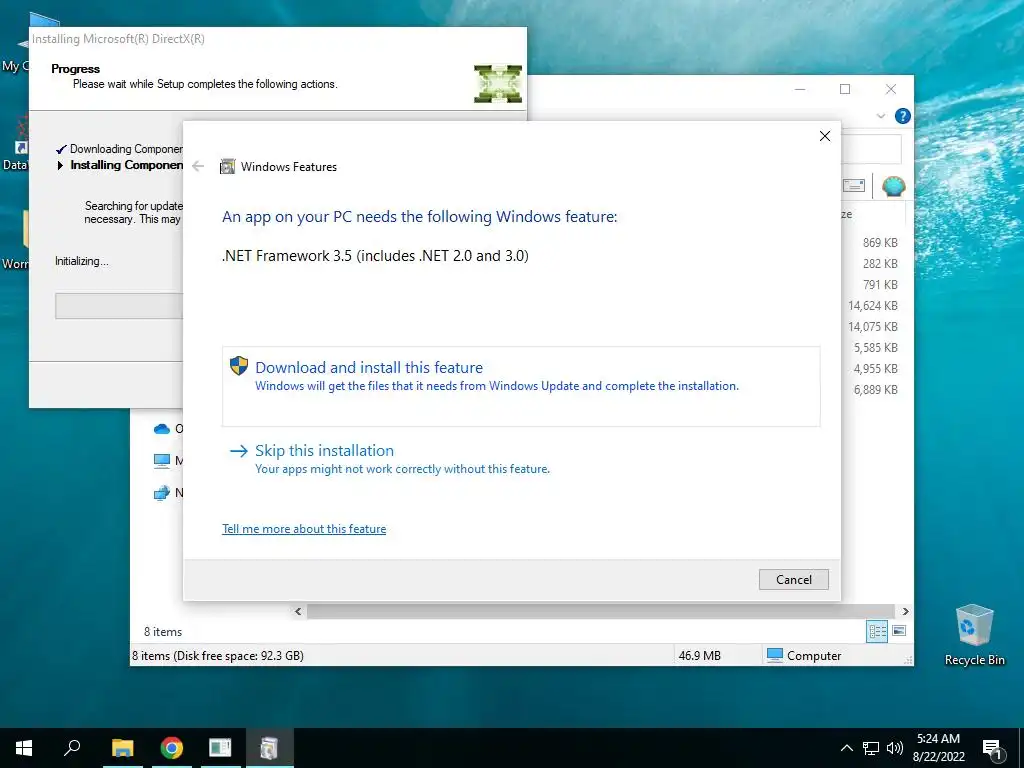Click the DirectX setup progress bar
1024x768 pixels.
pos(119,306)
